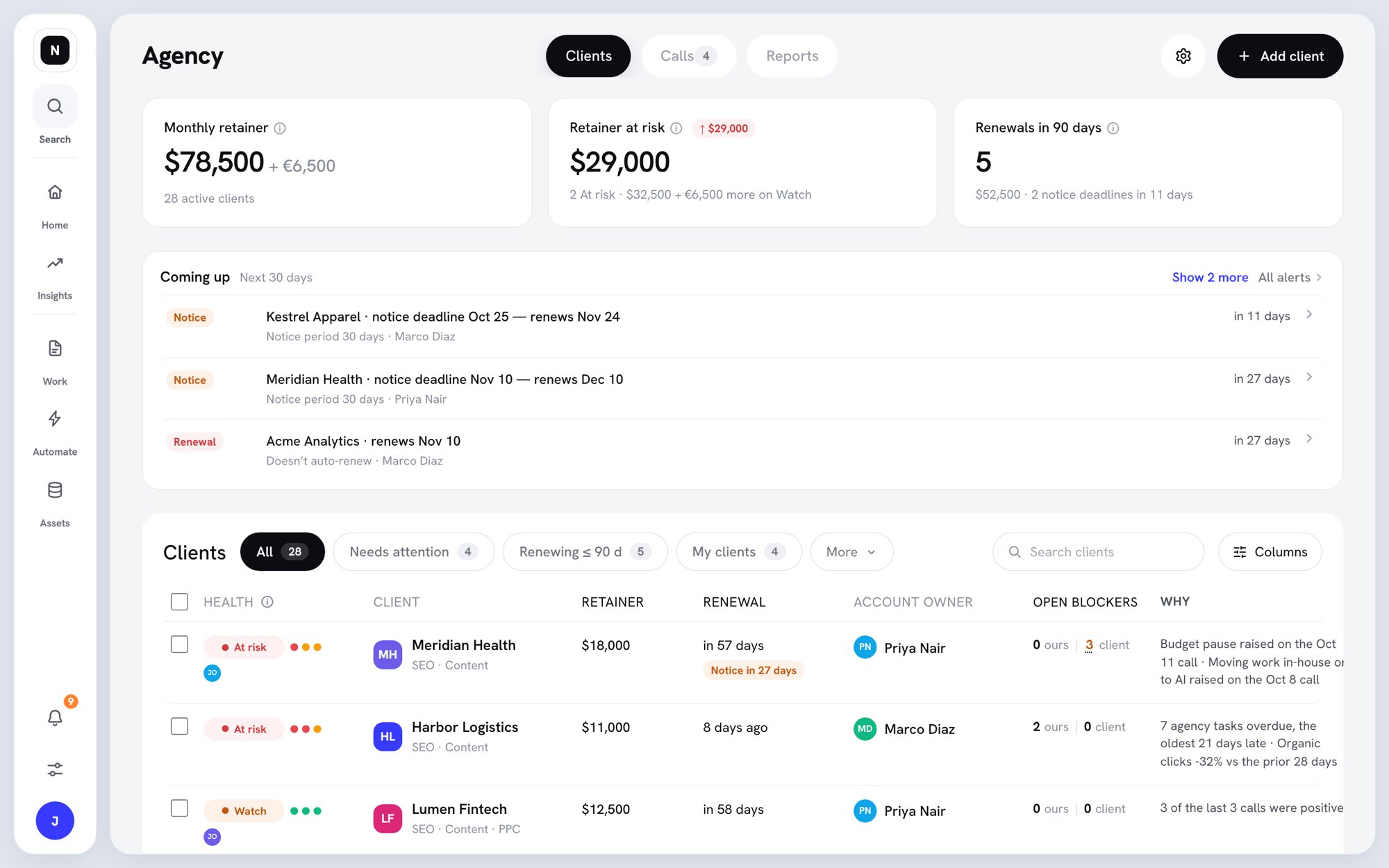Switch to the Clients tab
This screenshot has width=1389, height=868.
tap(588, 56)
